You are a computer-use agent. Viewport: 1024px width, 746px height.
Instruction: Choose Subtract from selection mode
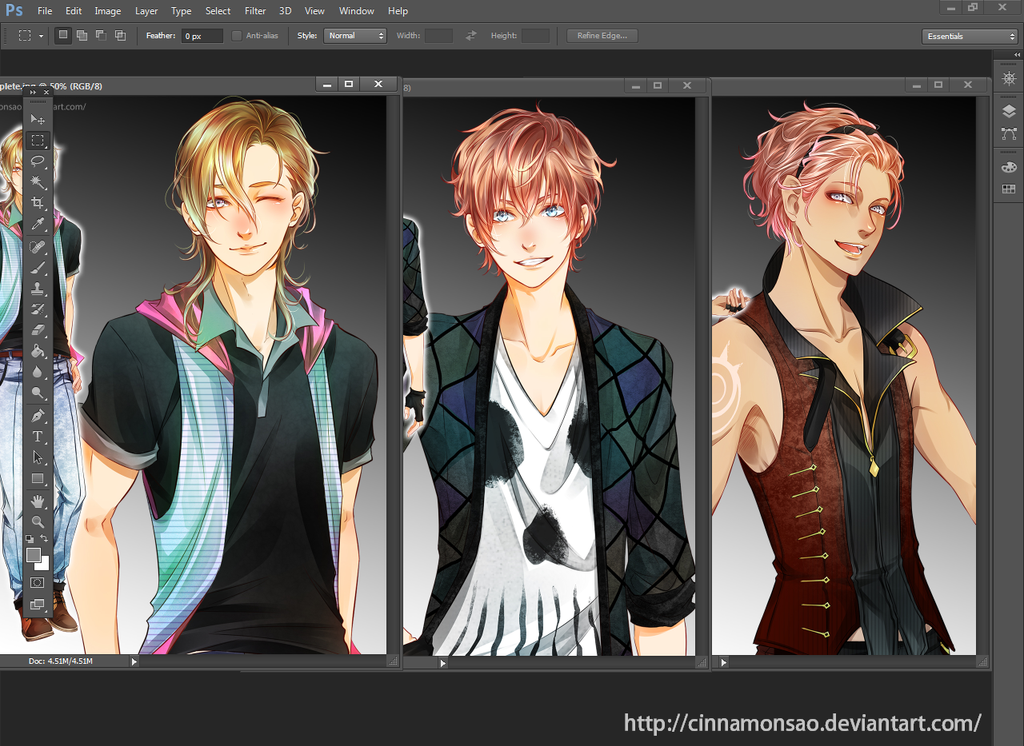[x=101, y=35]
